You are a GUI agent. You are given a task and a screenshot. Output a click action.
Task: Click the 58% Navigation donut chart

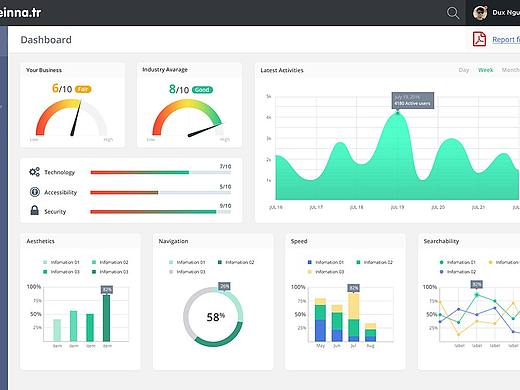213,317
